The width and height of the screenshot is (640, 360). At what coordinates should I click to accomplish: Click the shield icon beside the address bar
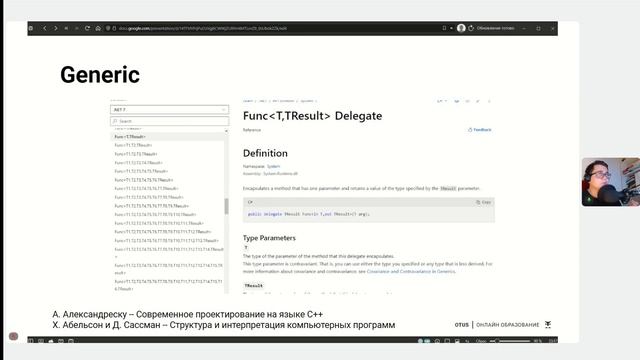pos(108,28)
